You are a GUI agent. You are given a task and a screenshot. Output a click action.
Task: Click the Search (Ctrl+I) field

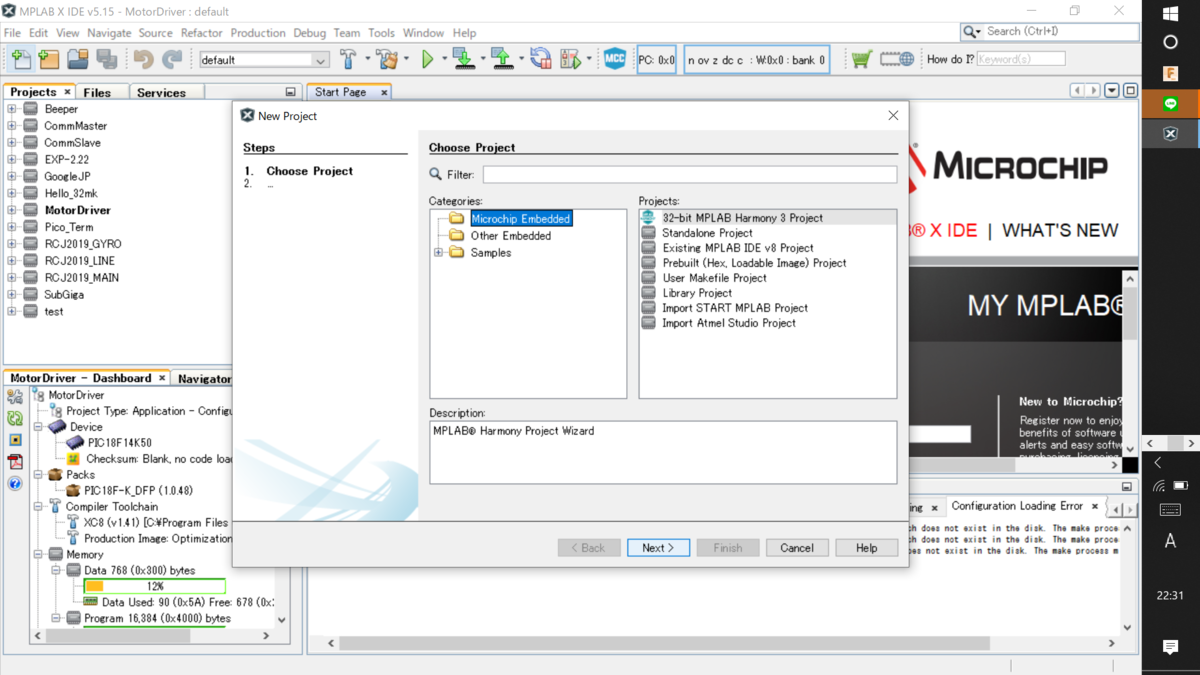[x=1060, y=32]
